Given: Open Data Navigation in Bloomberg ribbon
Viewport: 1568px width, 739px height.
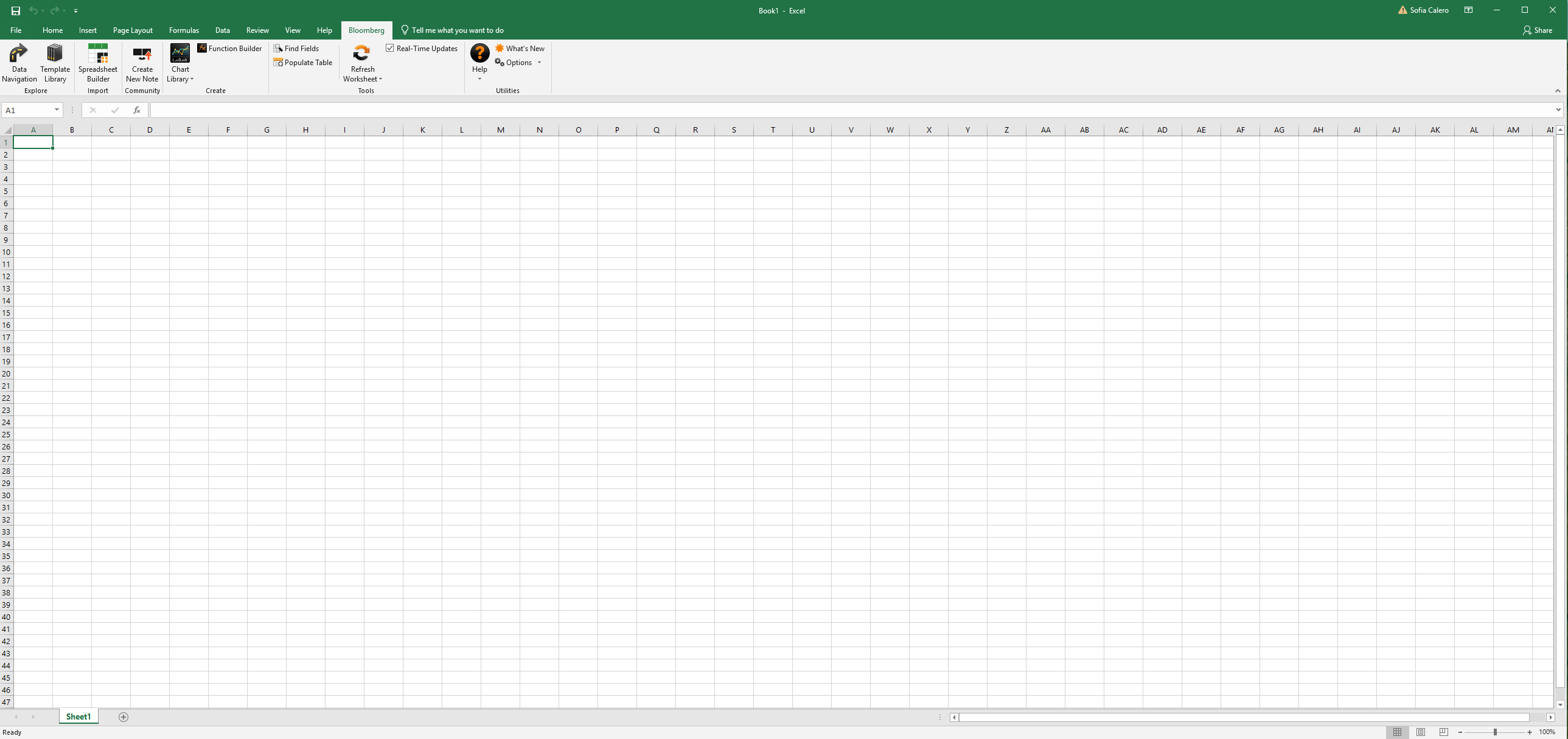Looking at the screenshot, I should [19, 63].
